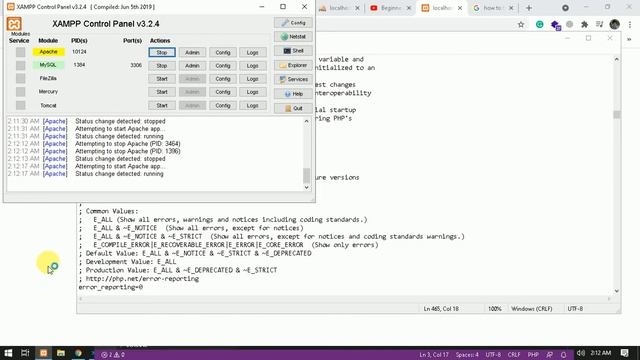Open Chrome profile avatar
Viewport: 640px width, 360px height.
[x=615, y=24]
